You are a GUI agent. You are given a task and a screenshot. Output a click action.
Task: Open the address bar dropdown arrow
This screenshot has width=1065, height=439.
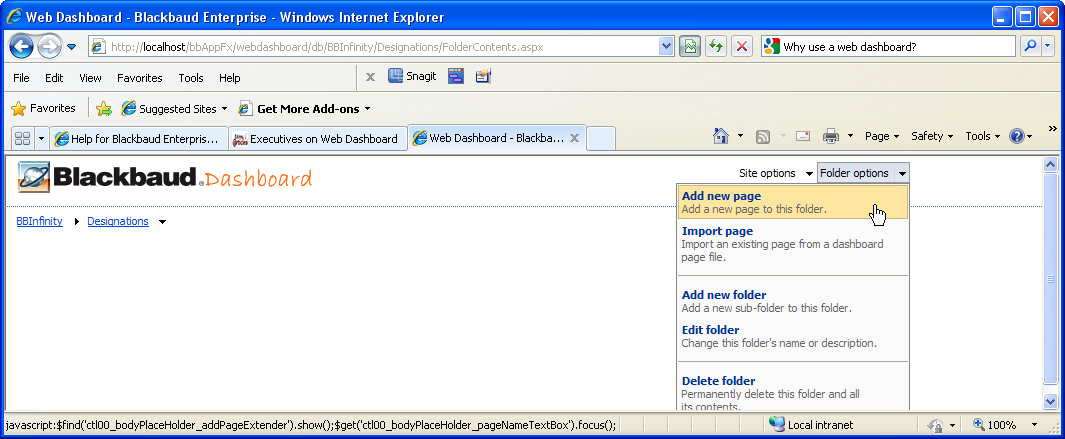coord(667,47)
